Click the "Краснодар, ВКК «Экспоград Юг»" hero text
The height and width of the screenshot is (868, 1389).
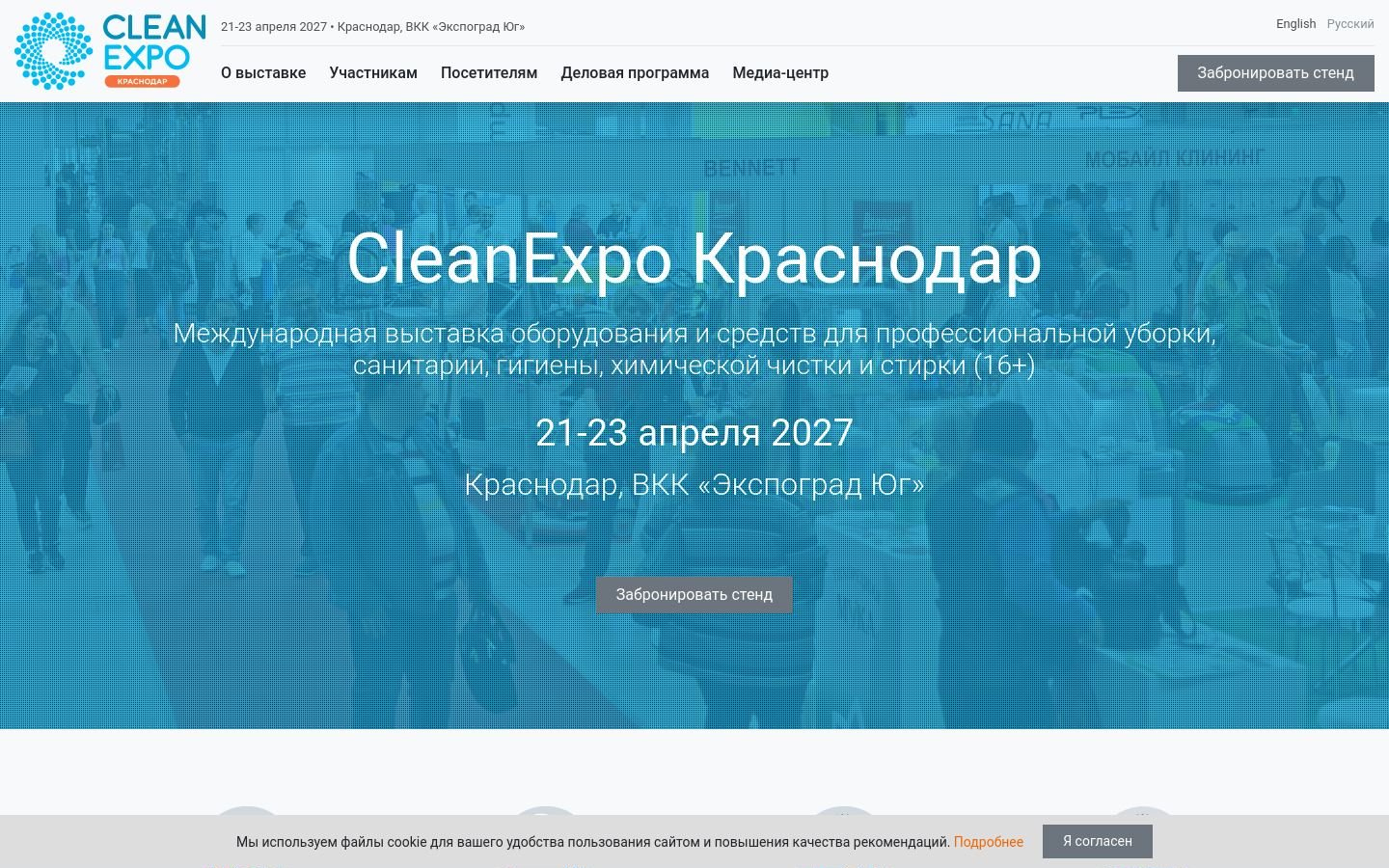coord(694,484)
